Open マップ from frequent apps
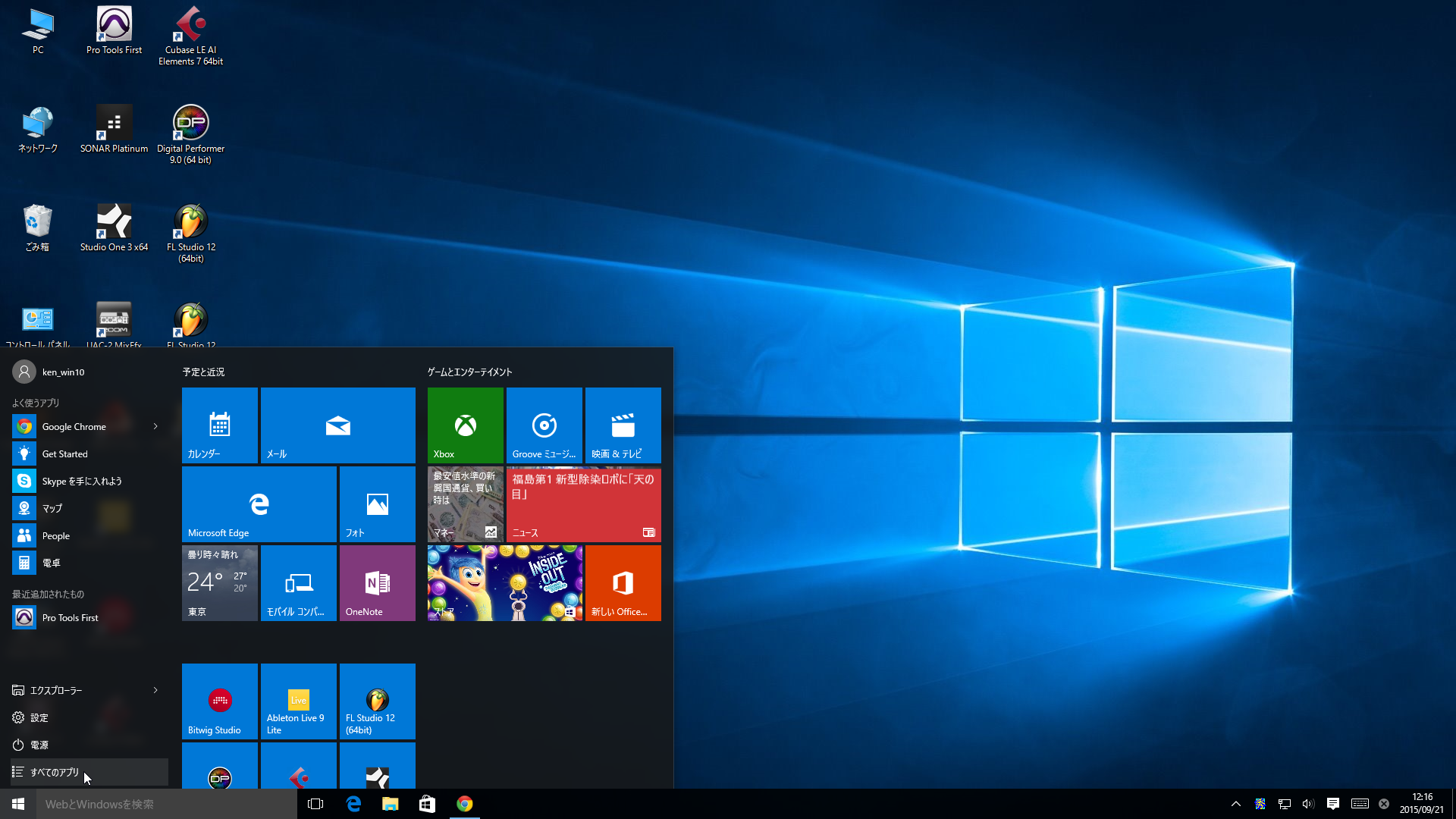Screen dimensions: 1456x819 point(89,508)
